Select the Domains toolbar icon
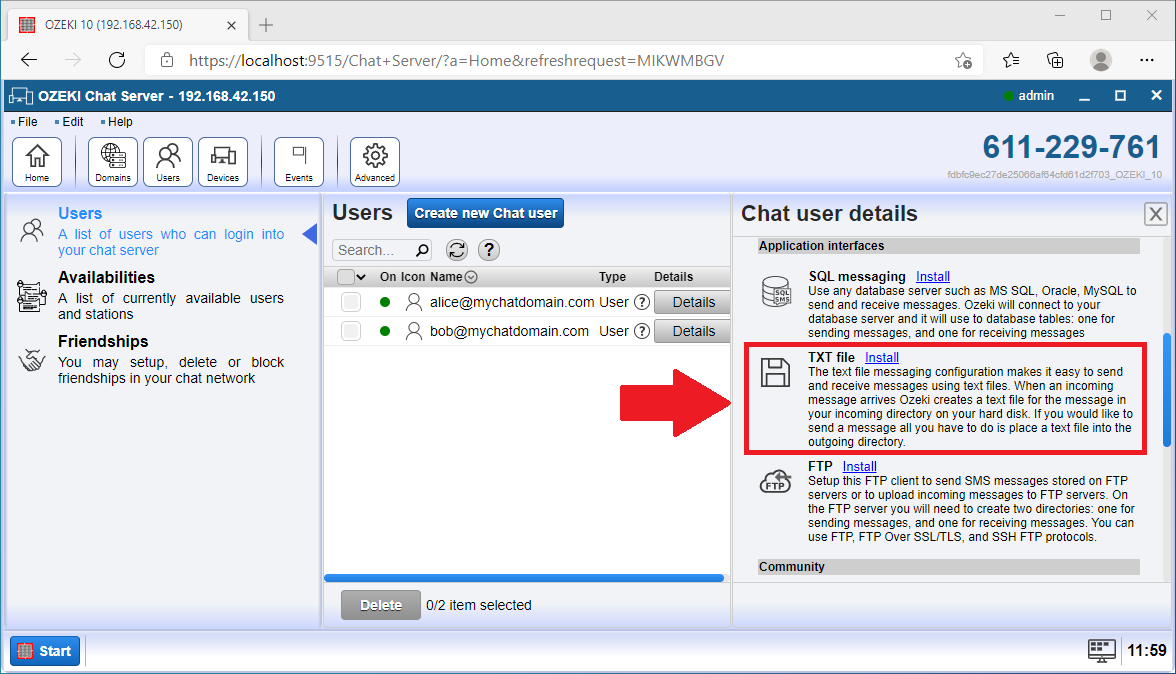1176x674 pixels. click(x=112, y=160)
